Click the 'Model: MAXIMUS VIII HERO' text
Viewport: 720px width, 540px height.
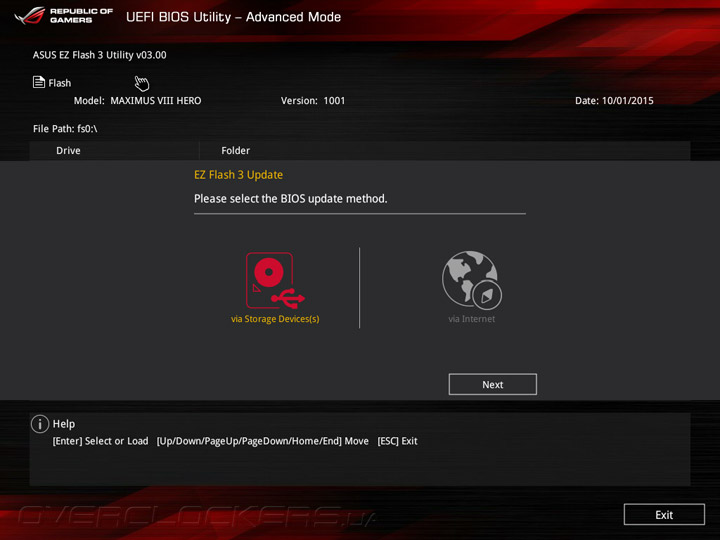(x=137, y=101)
